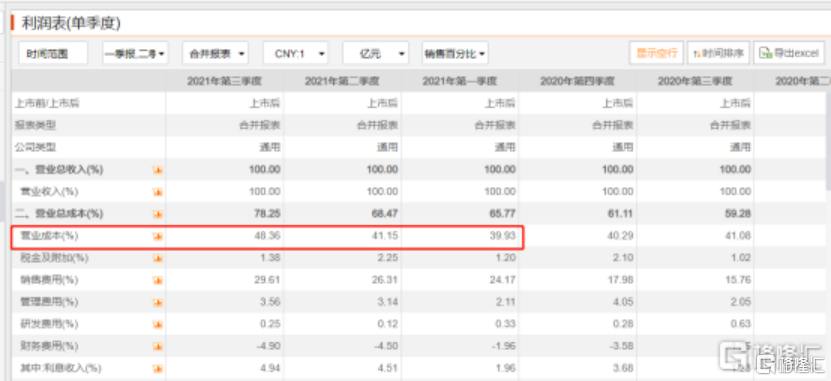Click the 68.47 cell
This screenshot has height=381, width=831.
point(385,214)
